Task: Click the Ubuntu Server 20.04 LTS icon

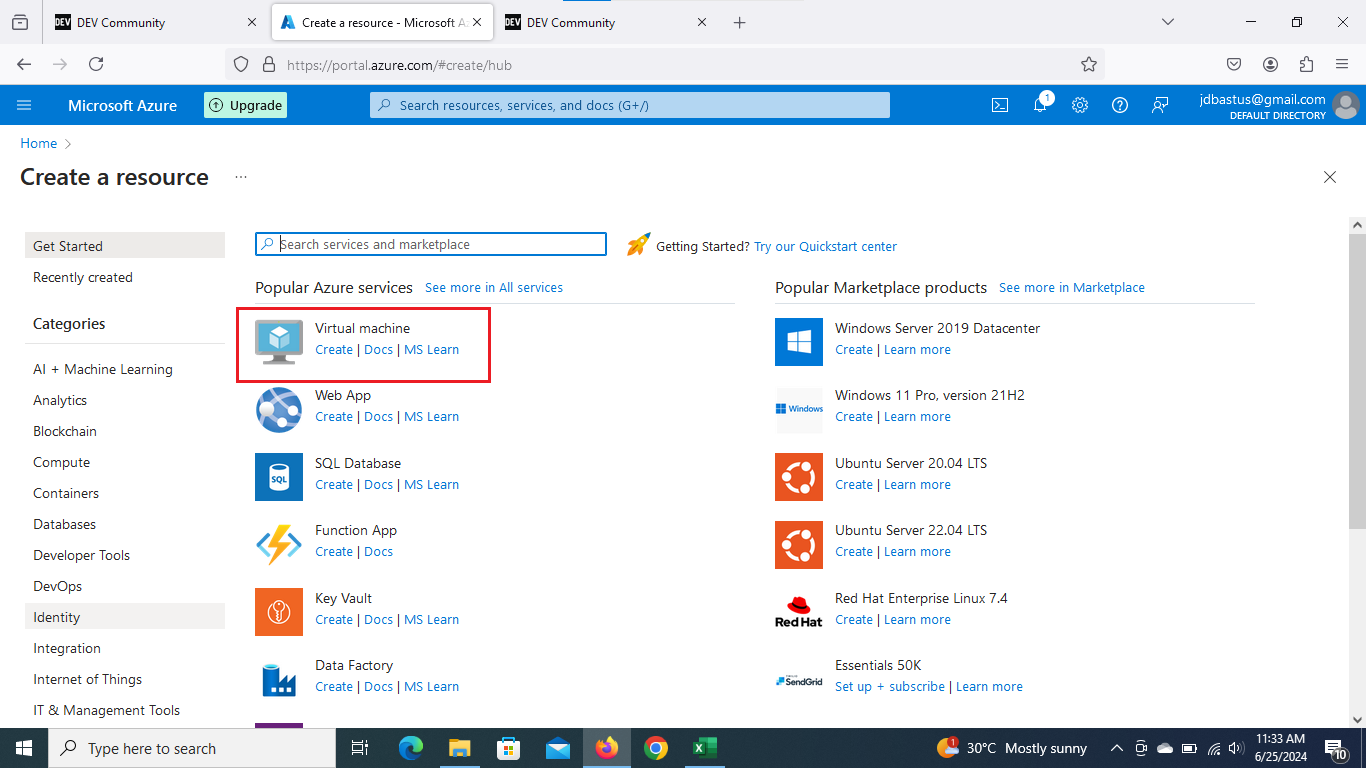Action: tap(799, 476)
